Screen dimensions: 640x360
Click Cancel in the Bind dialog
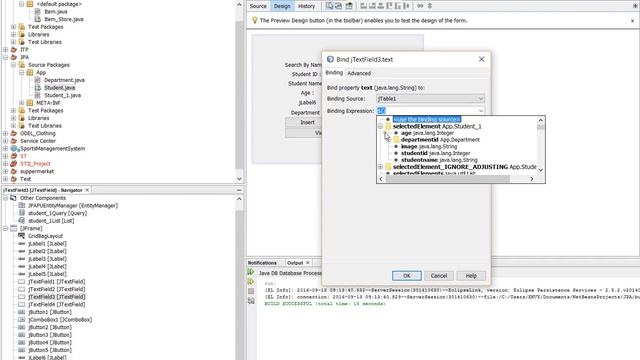(439, 276)
